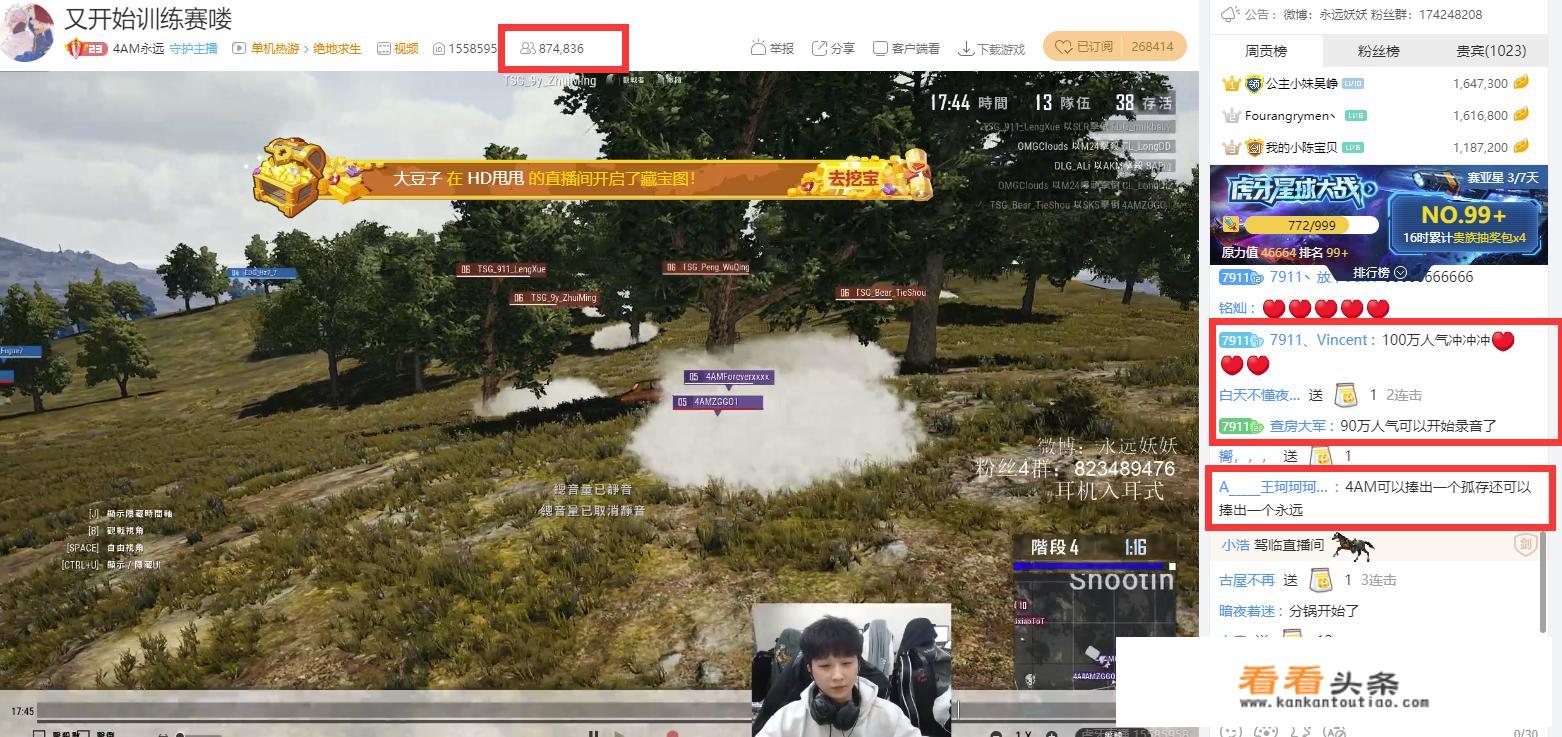Viewport: 1562px width, 737px height.
Task: Open the 守护主播 guardian link
Action: (x=193, y=48)
